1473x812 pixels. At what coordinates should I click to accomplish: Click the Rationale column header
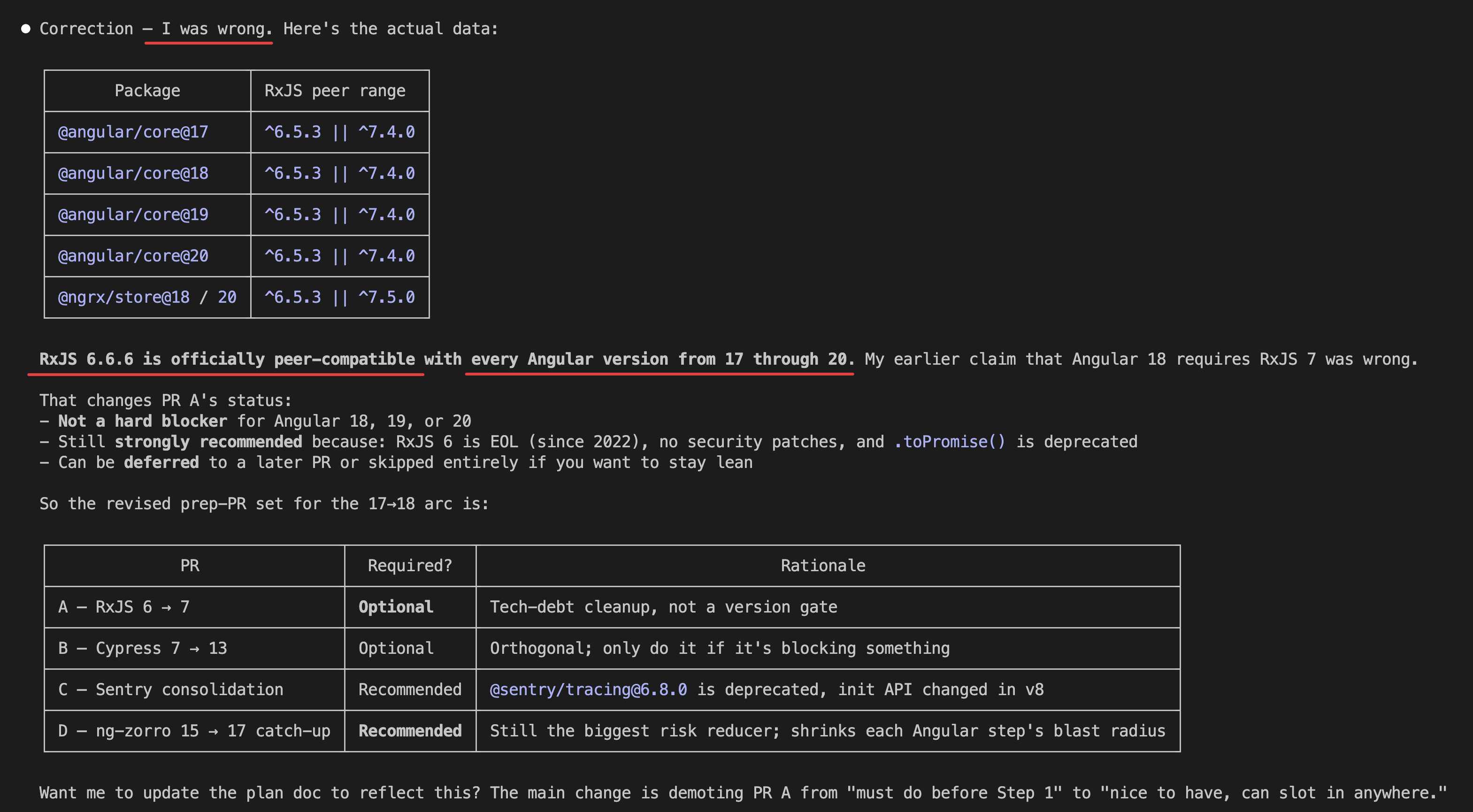823,566
